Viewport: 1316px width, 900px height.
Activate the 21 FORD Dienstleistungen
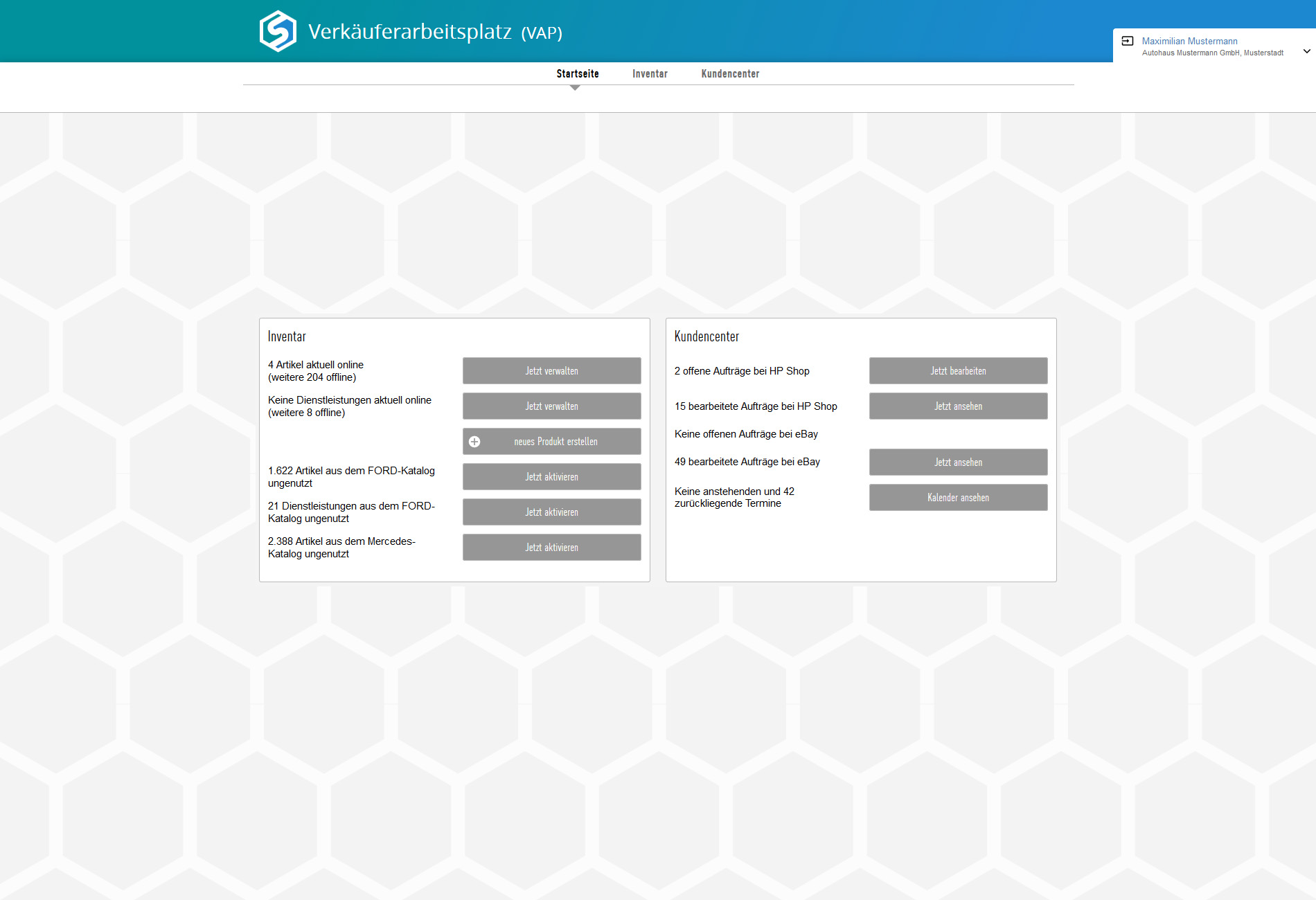pyautogui.click(x=551, y=512)
